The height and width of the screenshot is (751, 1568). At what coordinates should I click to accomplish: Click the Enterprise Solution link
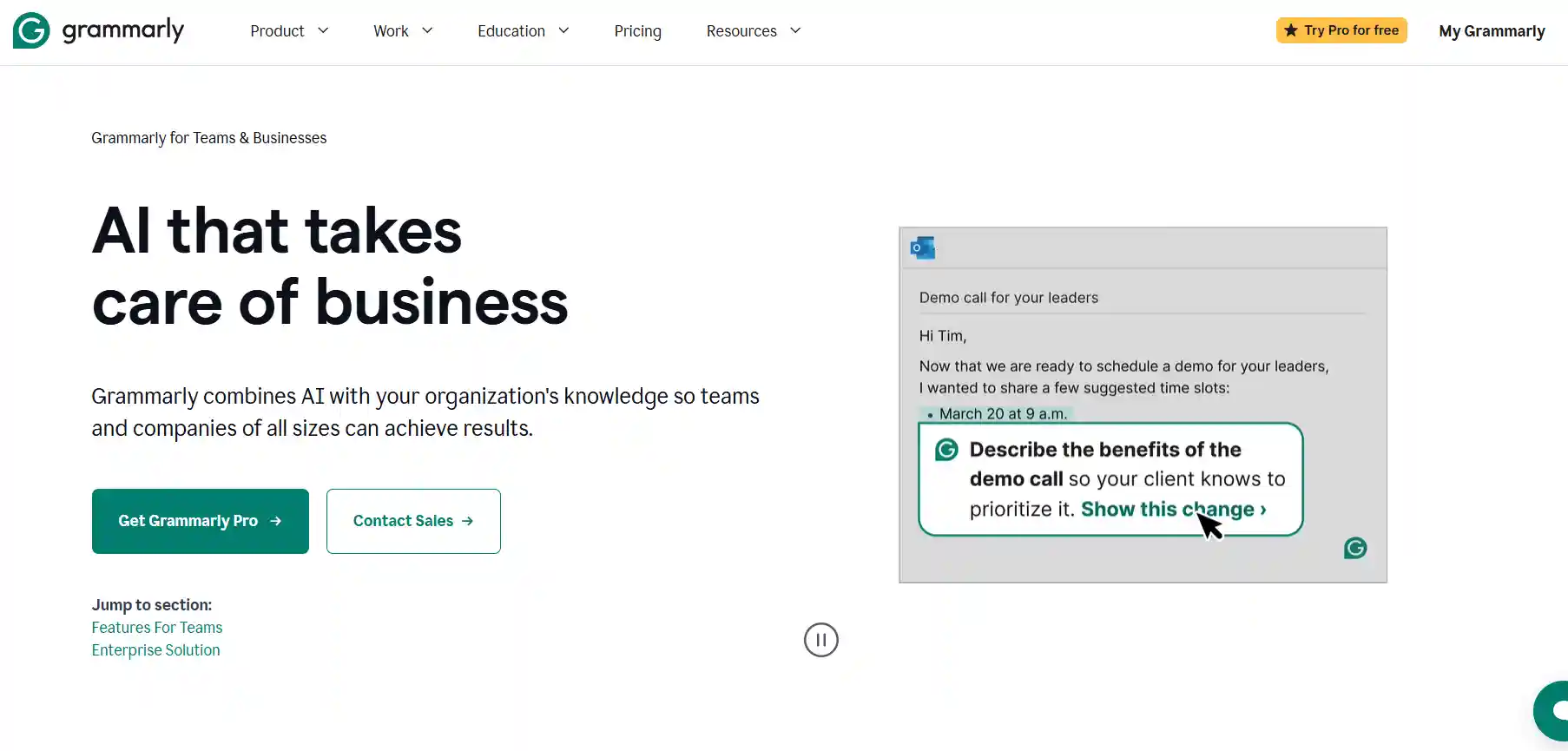pyautogui.click(x=155, y=649)
